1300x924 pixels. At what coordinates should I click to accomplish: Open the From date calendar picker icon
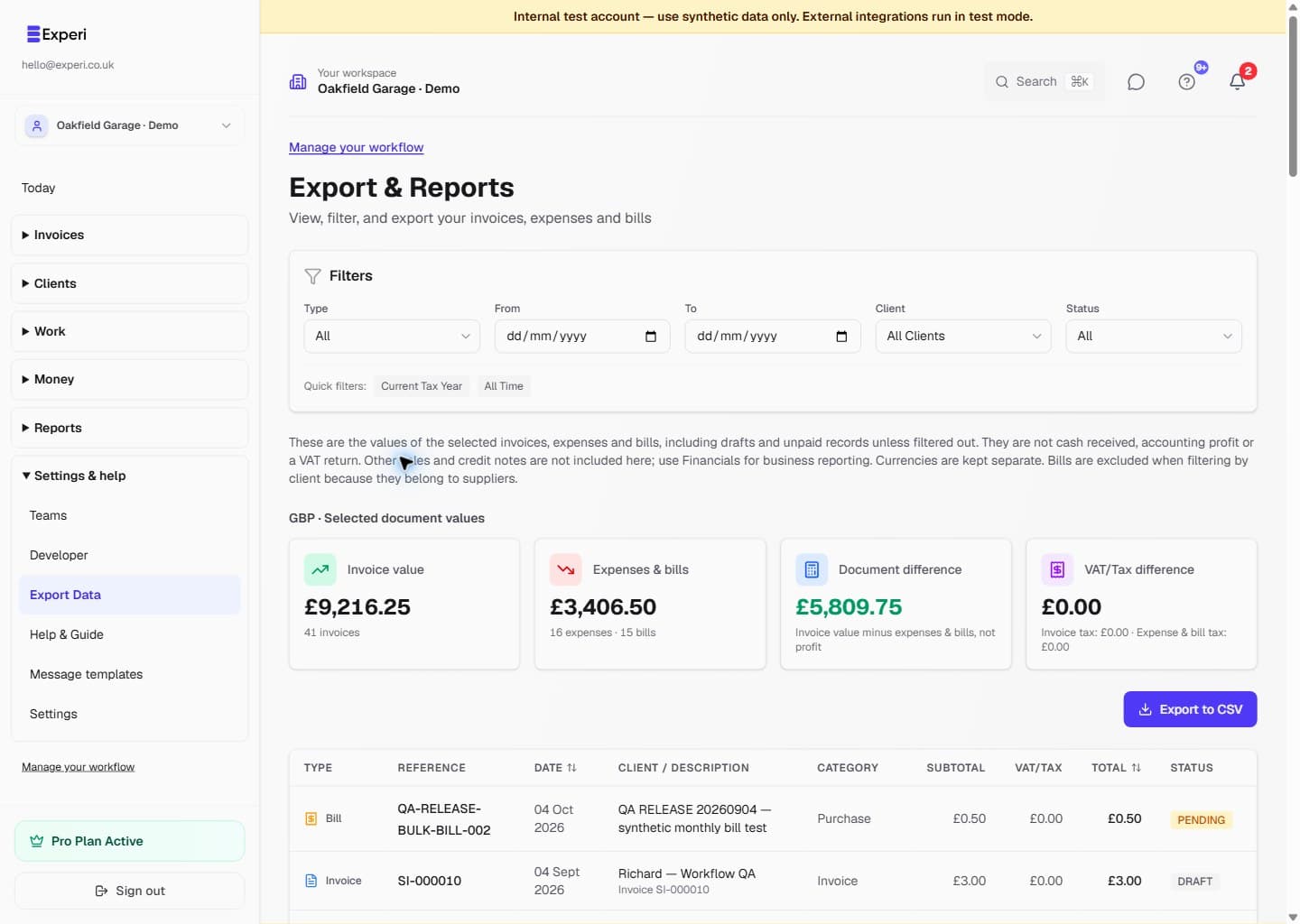click(x=651, y=337)
